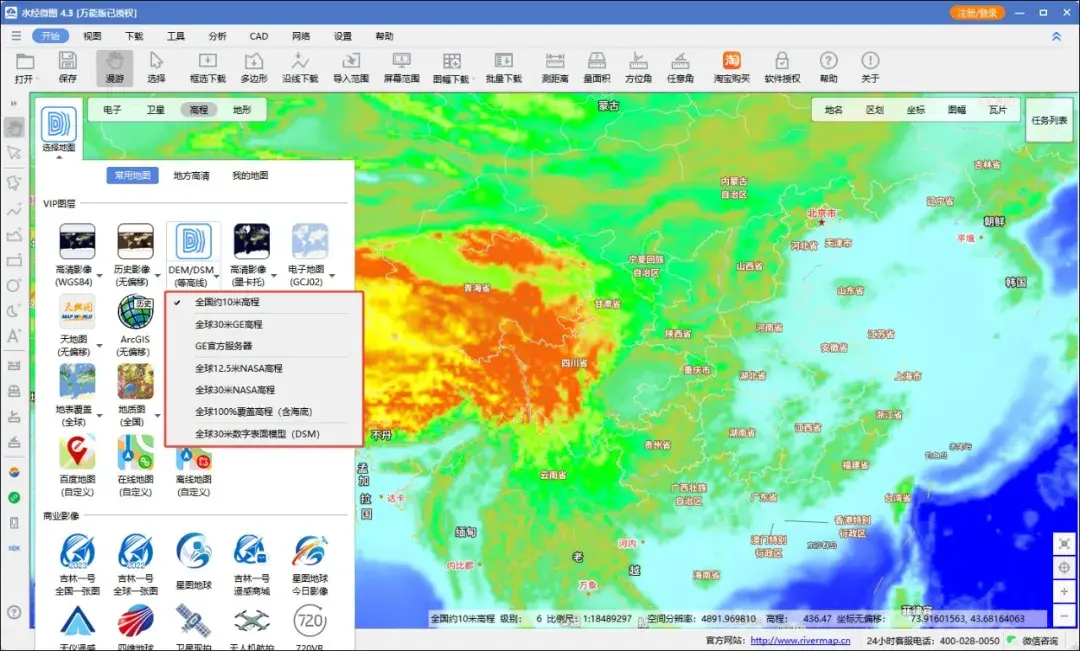Viewport: 1080px width, 651px height.
Task: Toggle the 地名 place-name overlay
Action: pyautogui.click(x=834, y=110)
